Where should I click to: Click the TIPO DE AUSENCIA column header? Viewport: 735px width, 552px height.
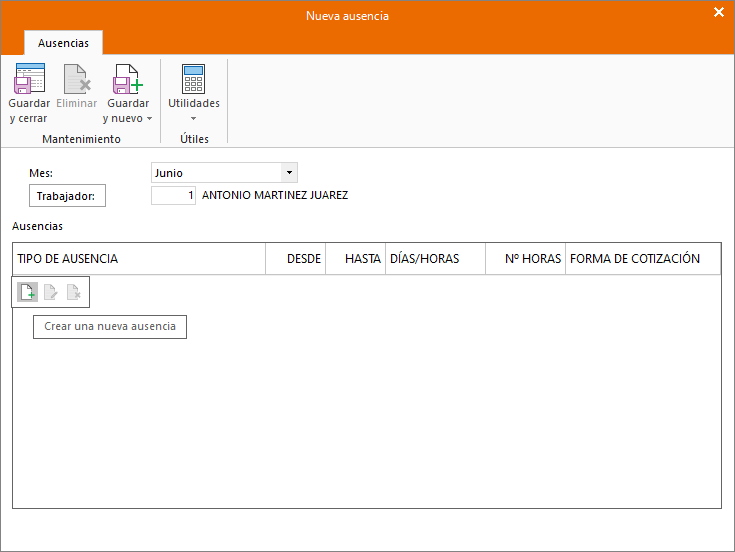(x=139, y=259)
